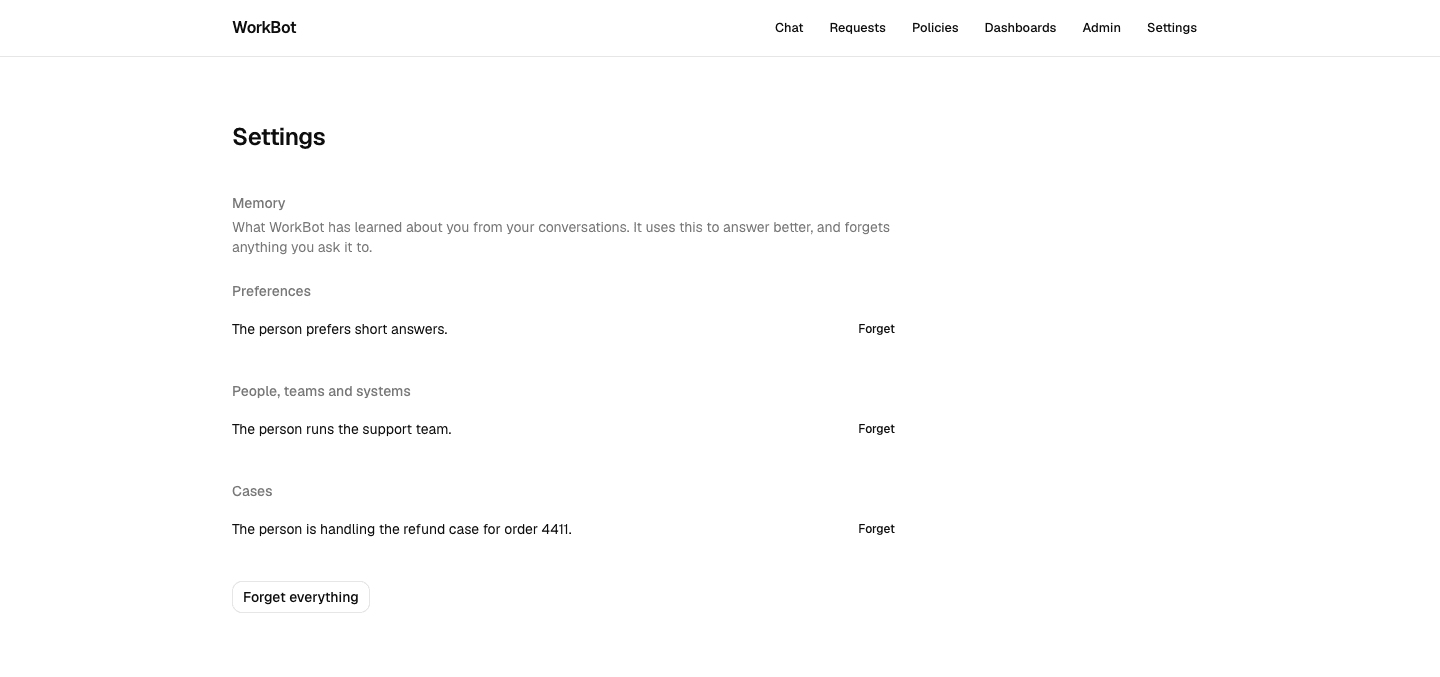Image resolution: width=1440 pixels, height=677 pixels.
Task: Forget the refund case order 4411 memory
Action: coord(876,529)
